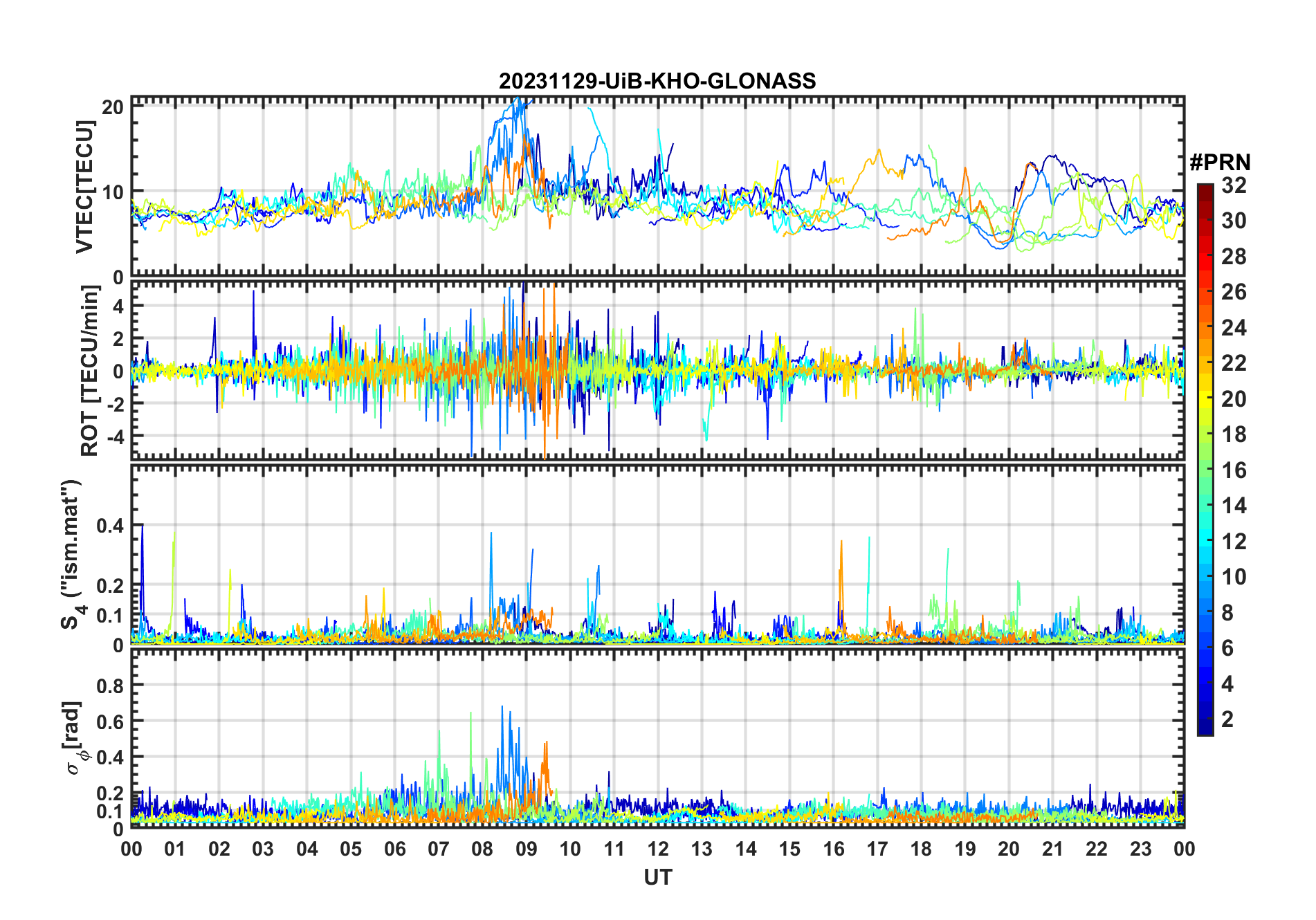Click the 20 tick on VTEC axis
This screenshot has height=920, width=1316.
[x=113, y=107]
